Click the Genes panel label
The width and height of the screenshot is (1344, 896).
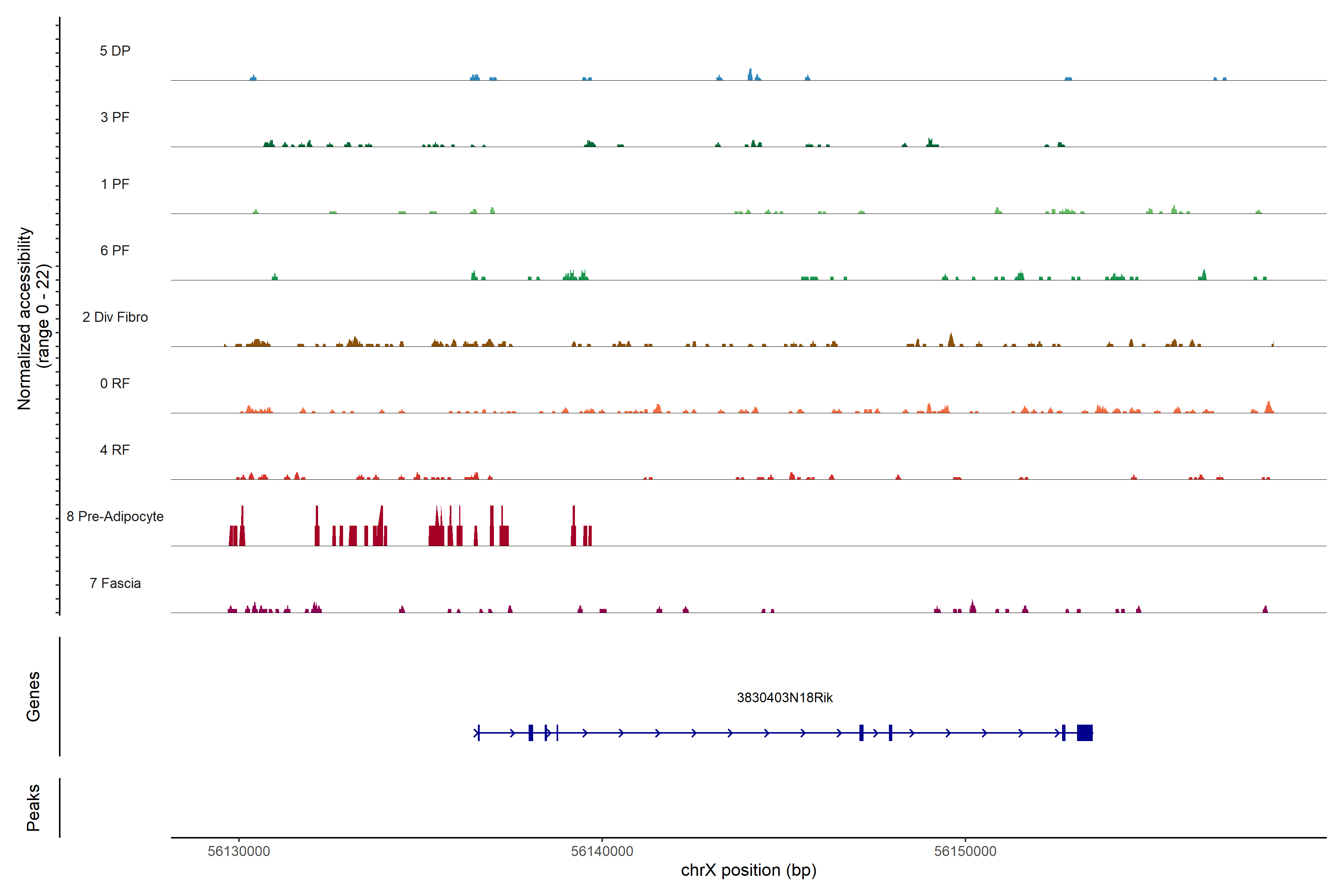(x=33, y=696)
